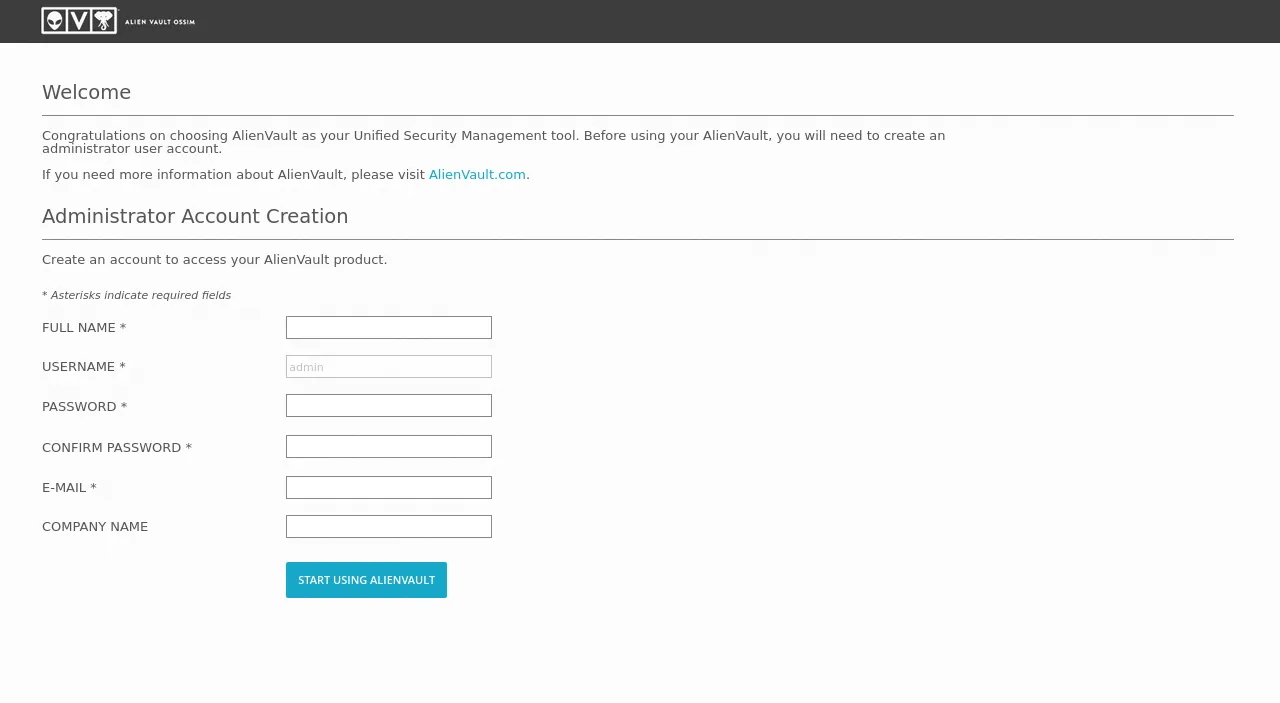
Task: Focus the Full Name input field
Action: coord(388,328)
